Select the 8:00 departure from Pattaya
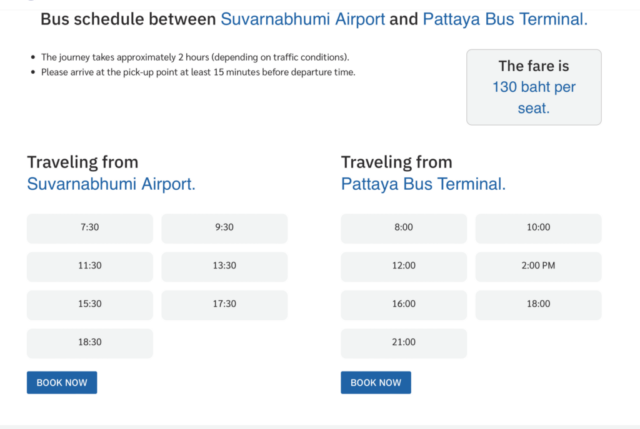This screenshot has width=640, height=429. coord(404,229)
